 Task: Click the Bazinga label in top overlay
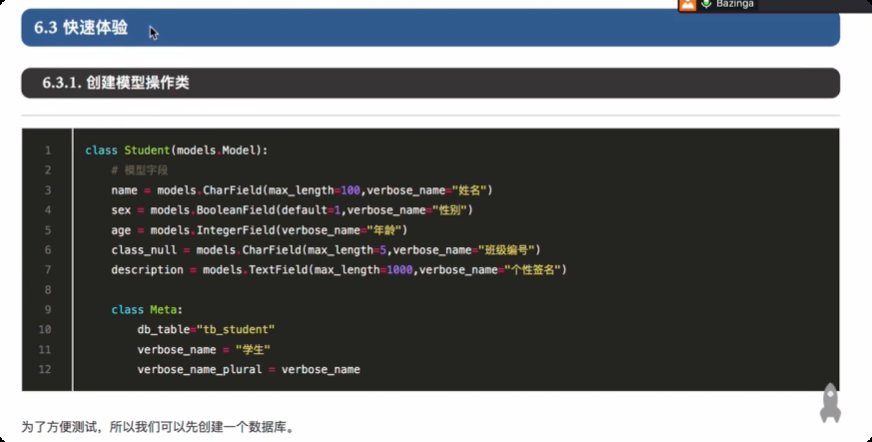(735, 4)
